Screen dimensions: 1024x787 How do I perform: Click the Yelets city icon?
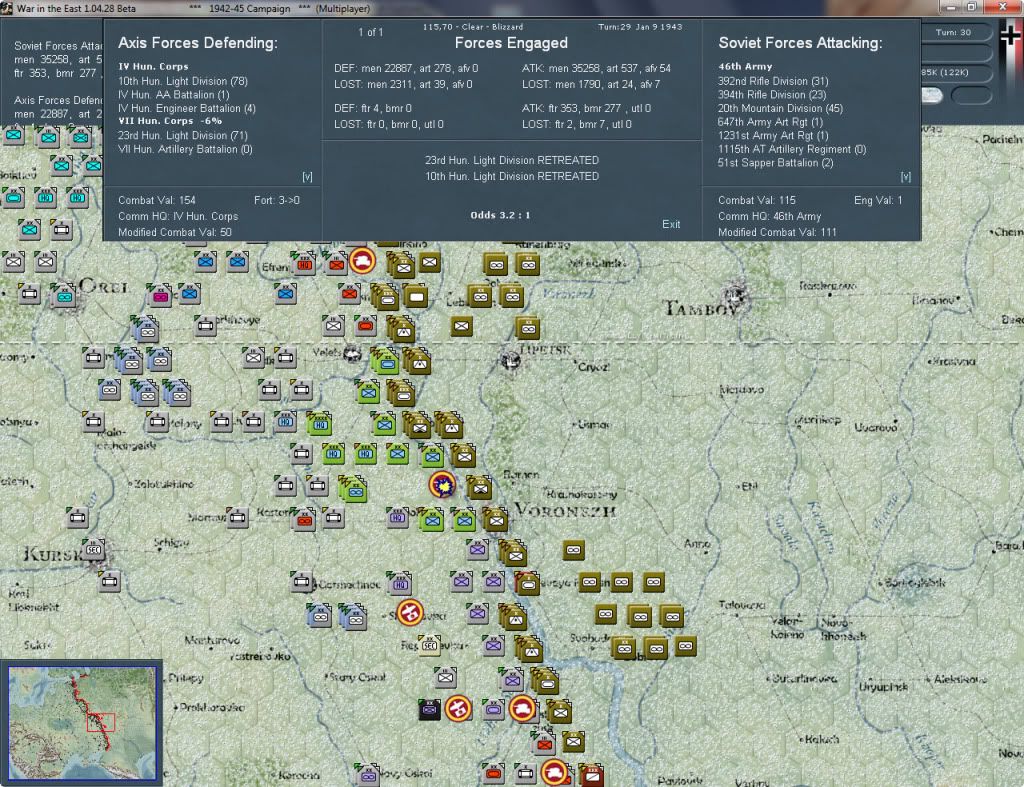353,355
